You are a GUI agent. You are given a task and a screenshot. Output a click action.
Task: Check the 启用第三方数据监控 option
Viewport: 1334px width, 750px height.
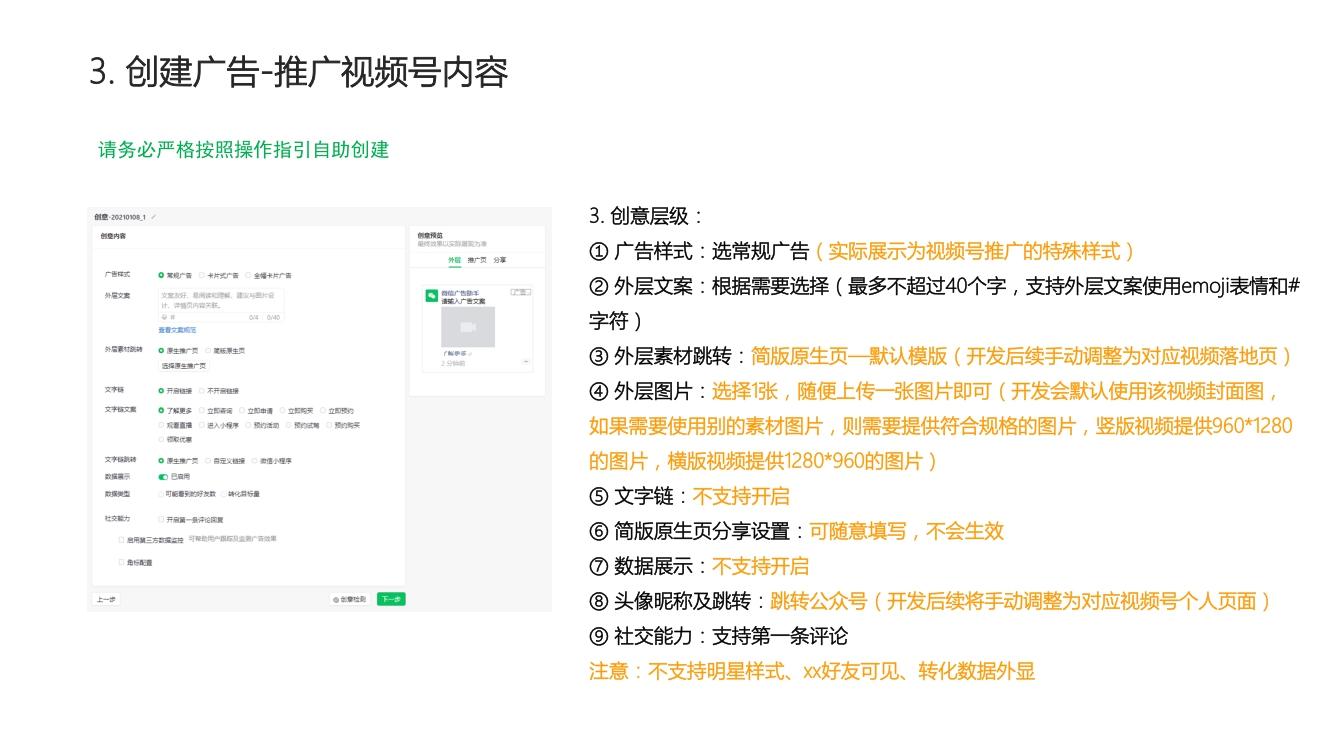(122, 539)
